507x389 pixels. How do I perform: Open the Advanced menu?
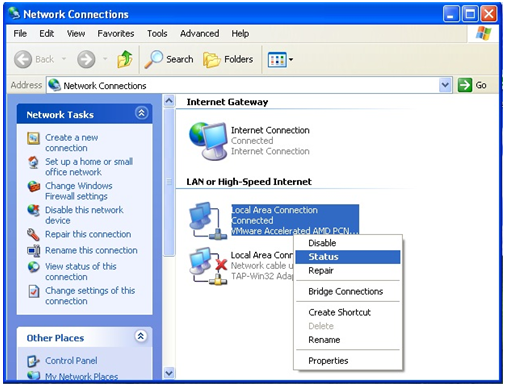click(x=199, y=34)
